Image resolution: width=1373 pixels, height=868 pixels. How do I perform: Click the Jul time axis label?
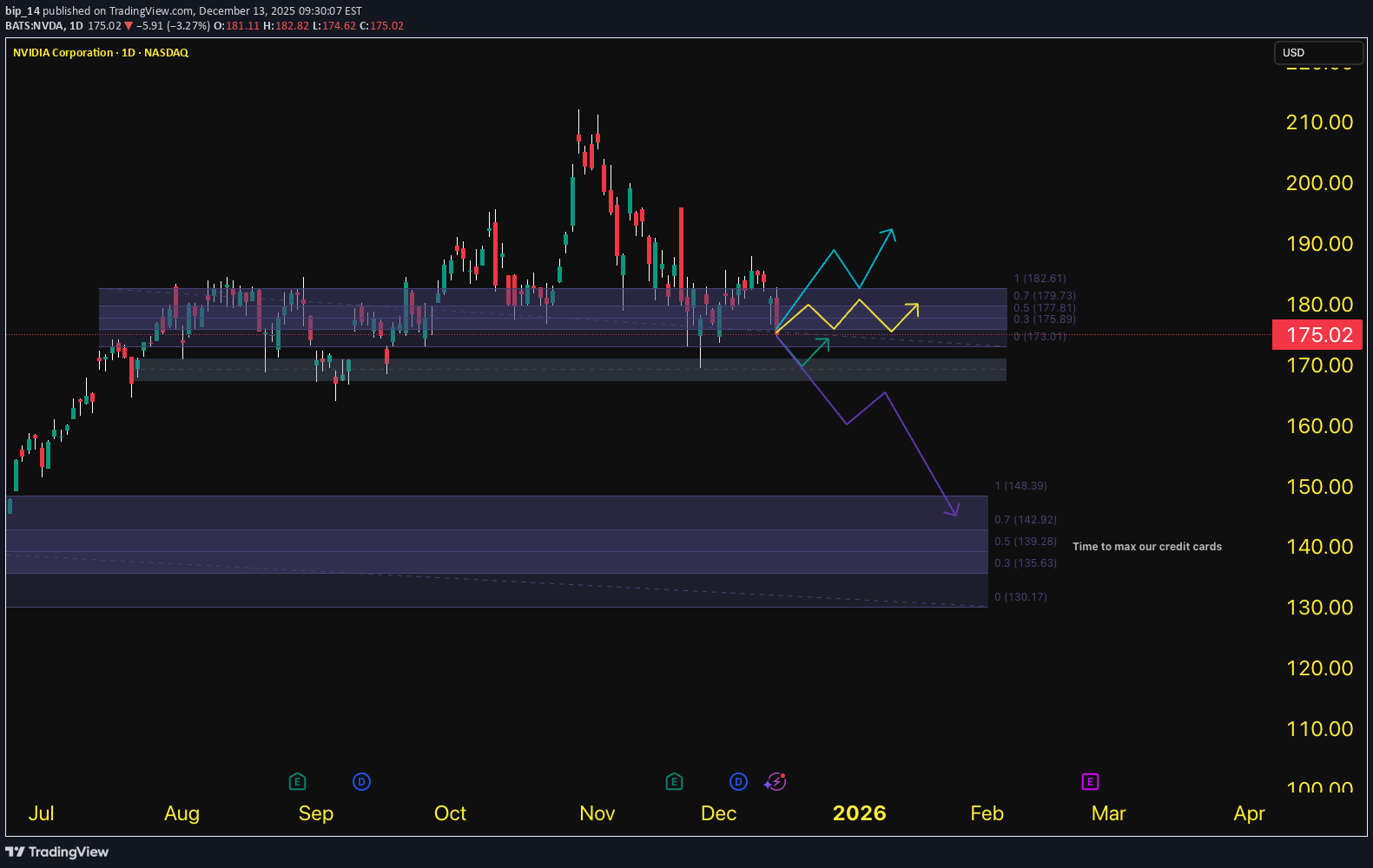(41, 813)
